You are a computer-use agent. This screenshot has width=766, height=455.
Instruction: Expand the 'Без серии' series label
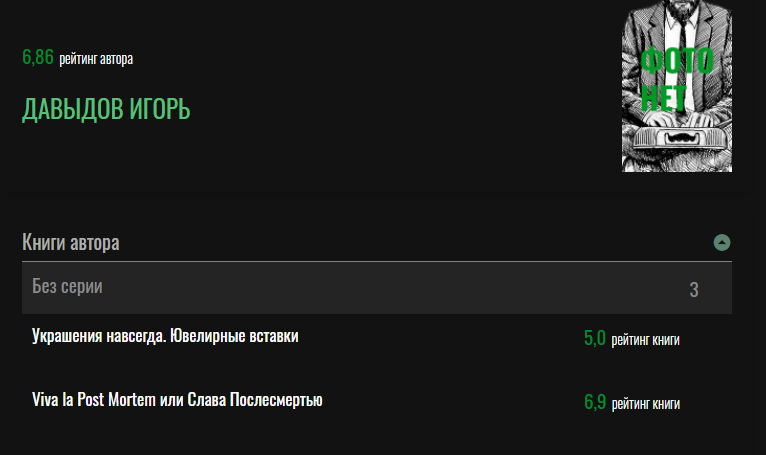[67, 287]
